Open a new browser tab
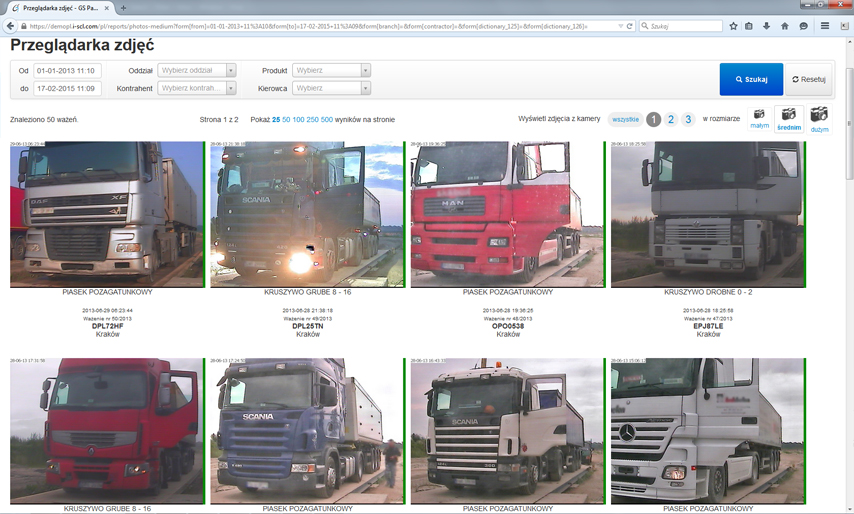 [124, 8]
